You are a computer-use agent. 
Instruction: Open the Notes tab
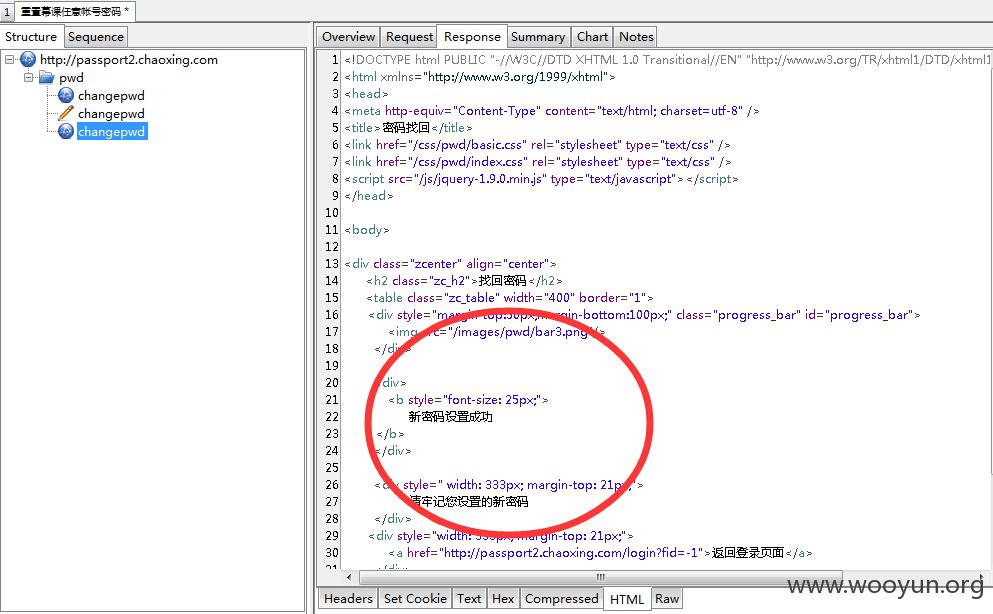tap(636, 37)
